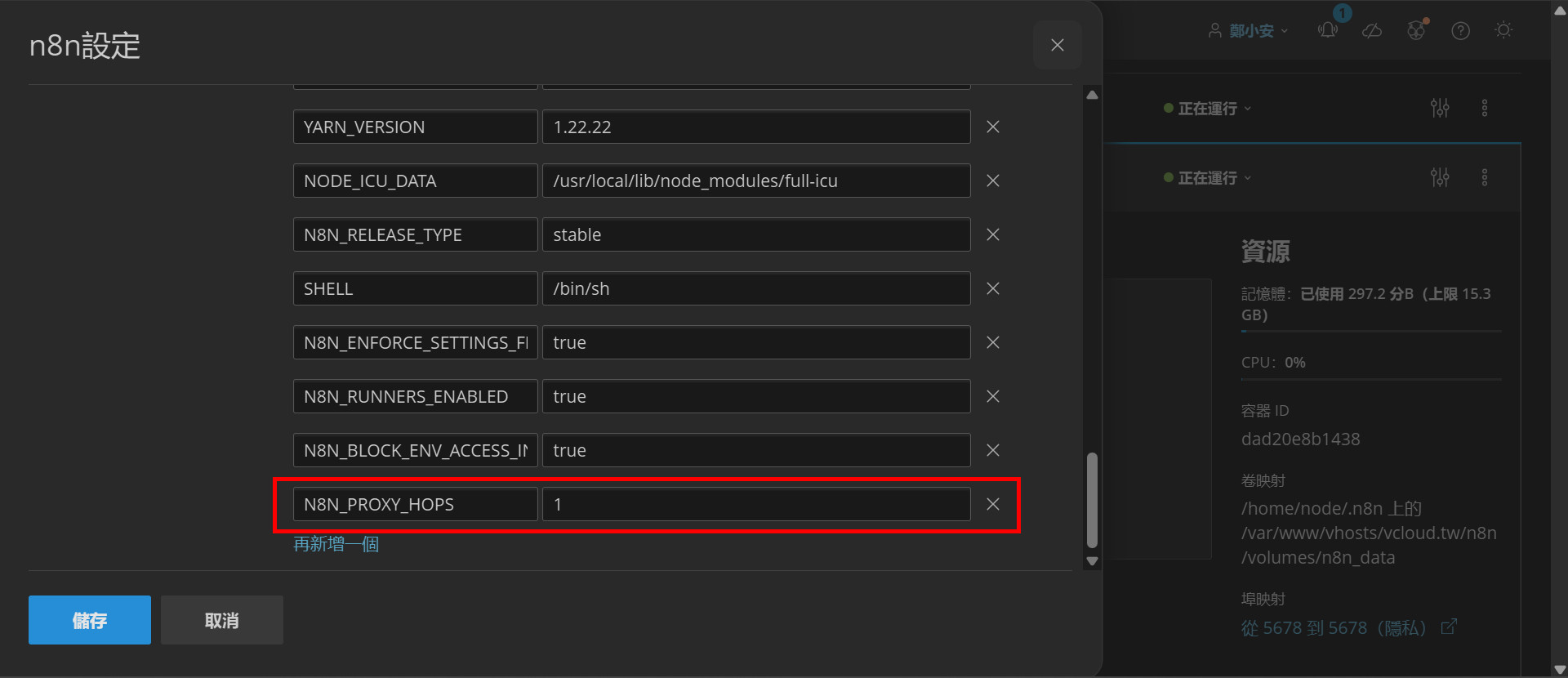The width and height of the screenshot is (1568, 678).
Task: Open the advisor icon with red dot
Action: pyautogui.click(x=1417, y=30)
